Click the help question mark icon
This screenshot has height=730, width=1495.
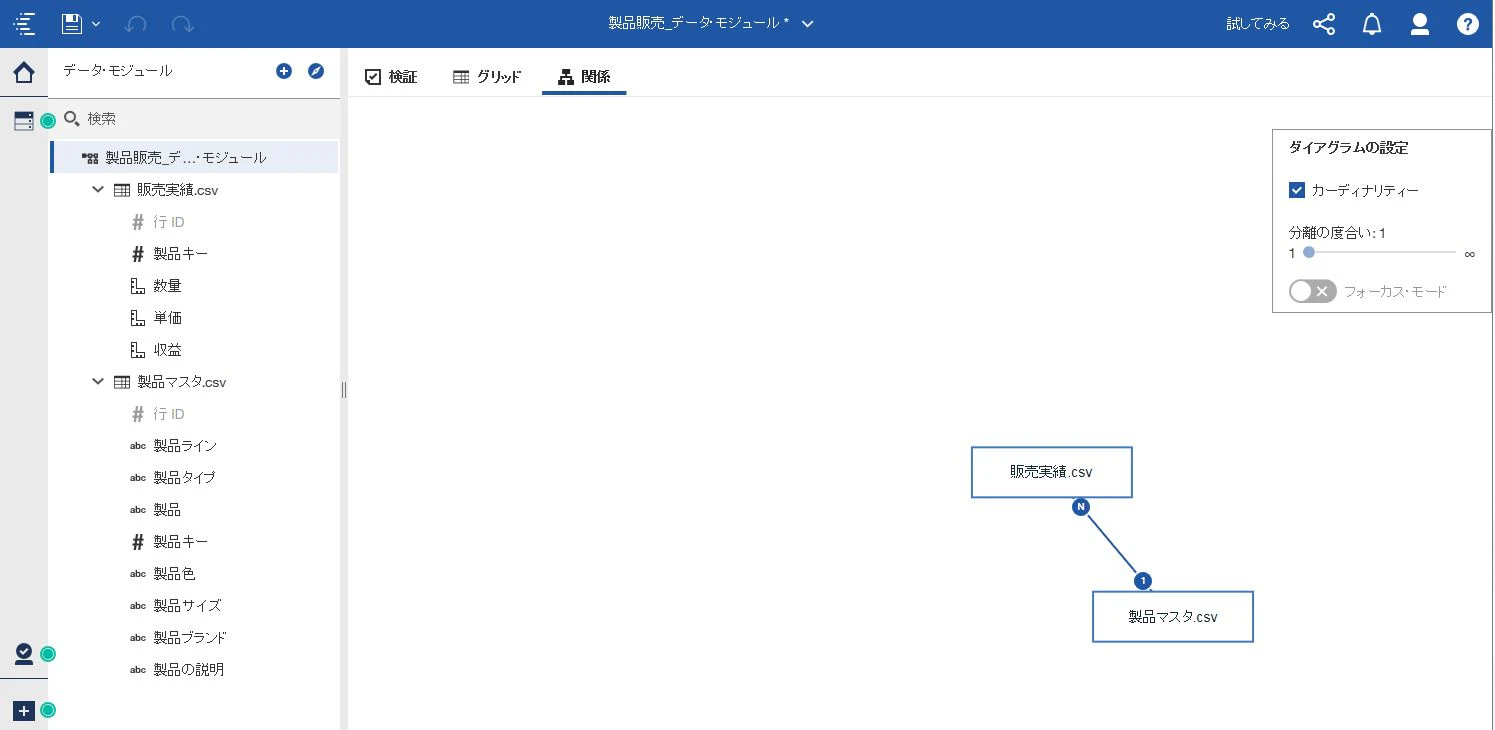[1468, 24]
